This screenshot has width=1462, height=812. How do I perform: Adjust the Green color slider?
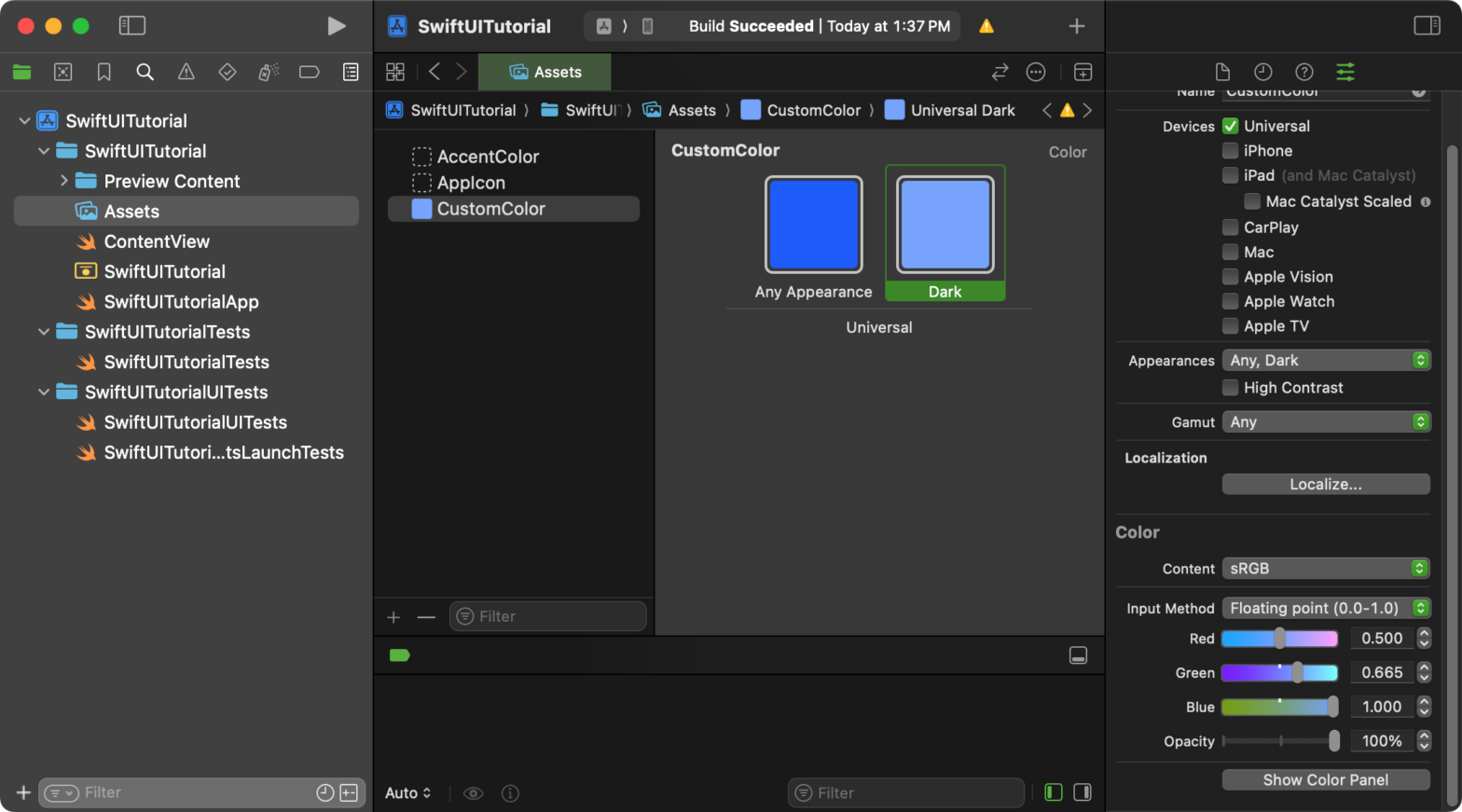coord(1279,672)
